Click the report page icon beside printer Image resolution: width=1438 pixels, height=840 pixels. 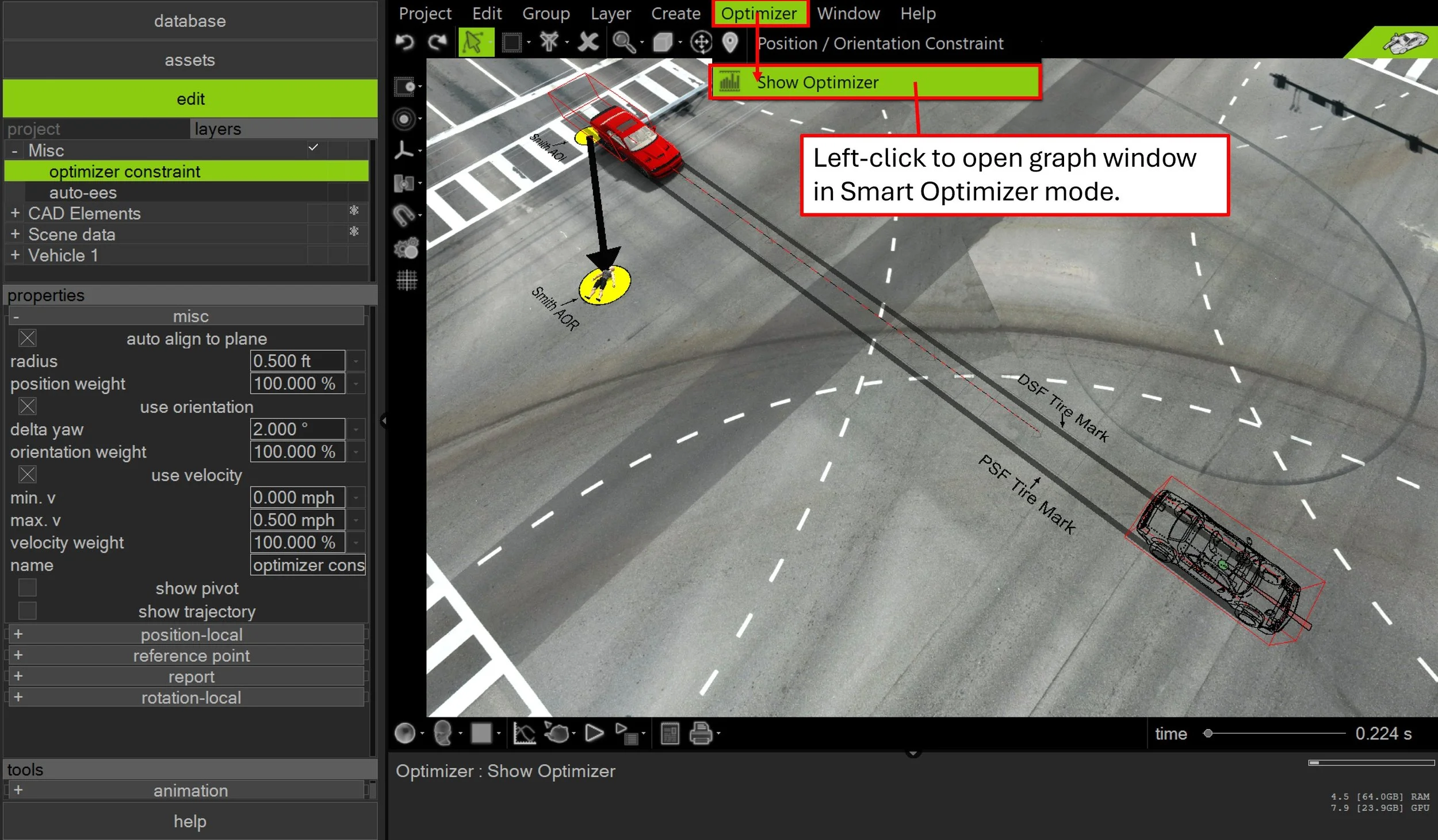click(670, 734)
